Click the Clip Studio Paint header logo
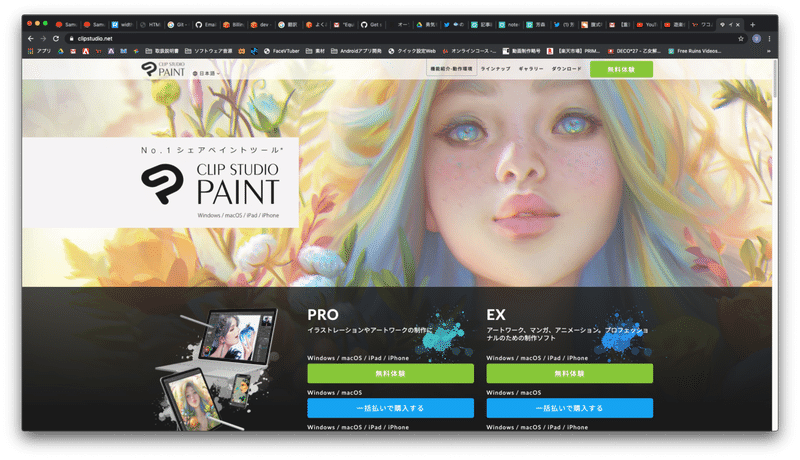This screenshot has width=800, height=460. 163,69
